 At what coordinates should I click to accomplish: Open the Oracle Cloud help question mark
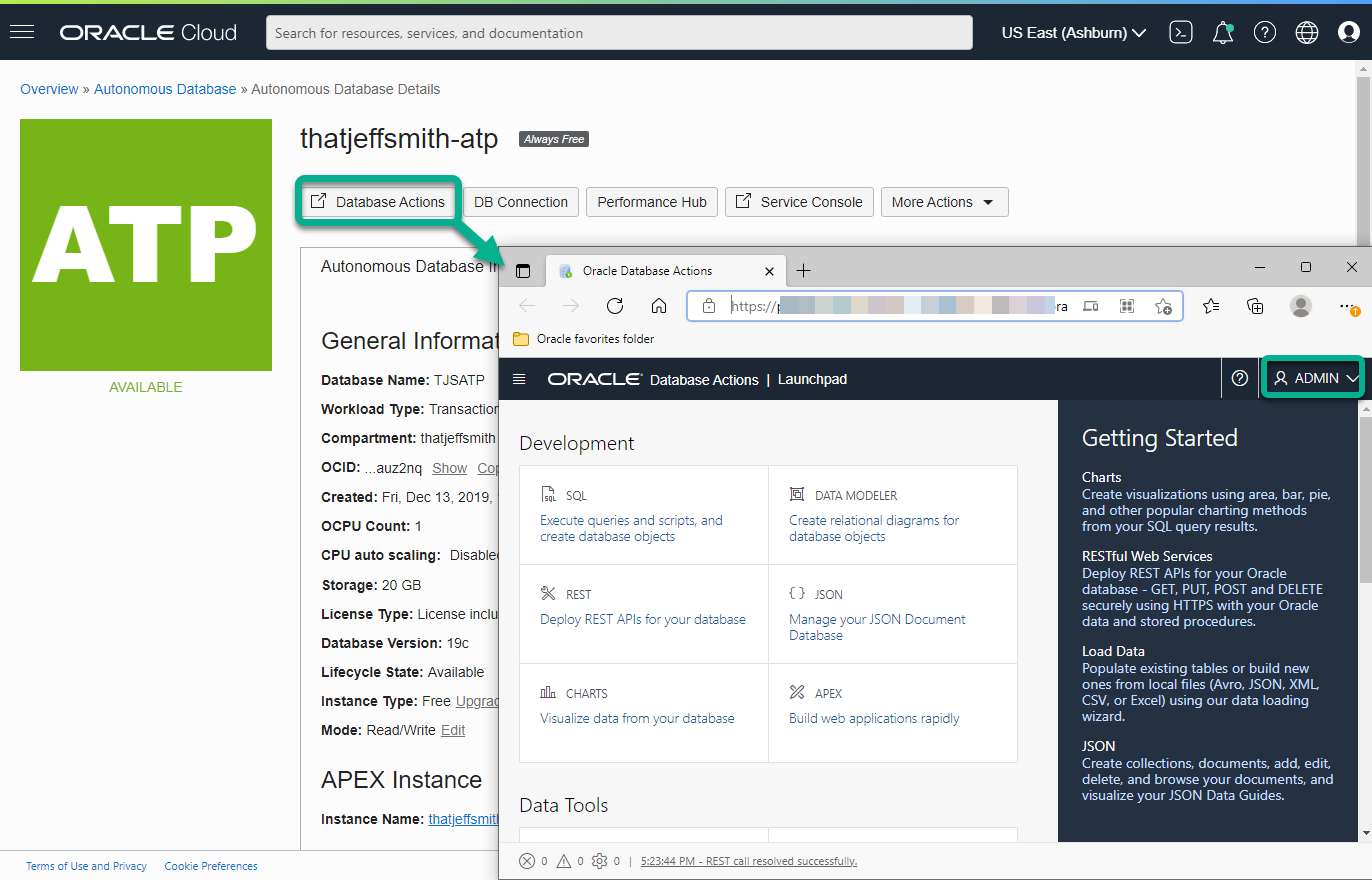click(1265, 33)
